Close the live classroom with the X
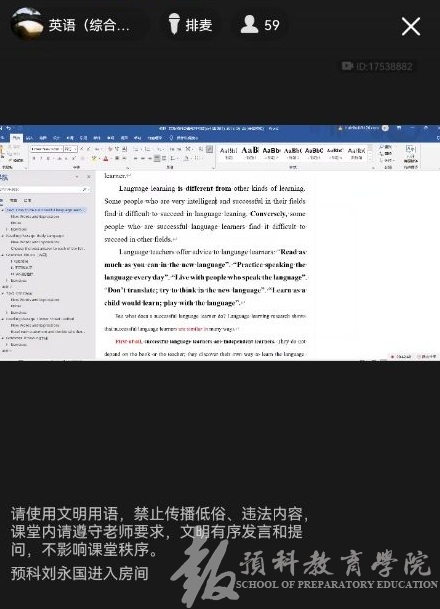This screenshot has height=609, width=440. tap(411, 26)
